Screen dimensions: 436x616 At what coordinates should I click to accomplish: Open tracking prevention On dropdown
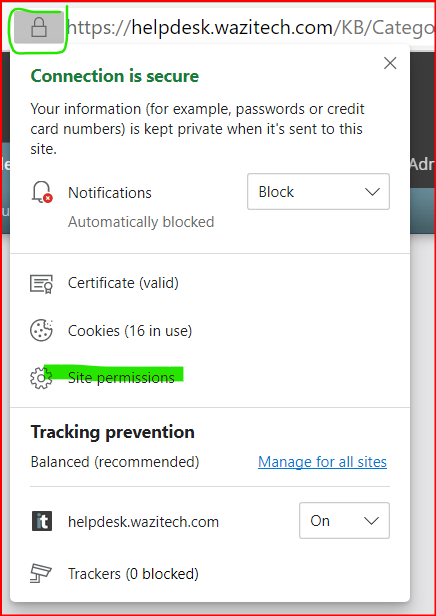pos(344,521)
